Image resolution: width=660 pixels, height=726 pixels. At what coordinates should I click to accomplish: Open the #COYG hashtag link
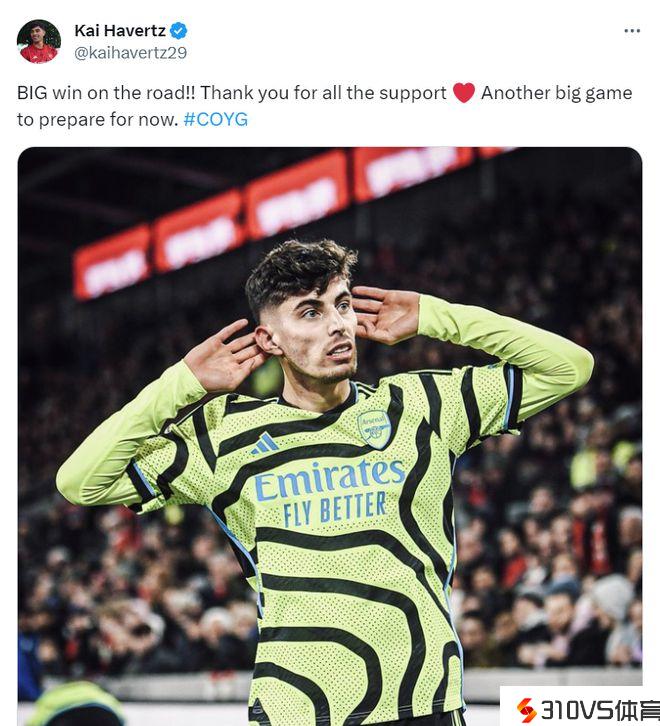[216, 119]
